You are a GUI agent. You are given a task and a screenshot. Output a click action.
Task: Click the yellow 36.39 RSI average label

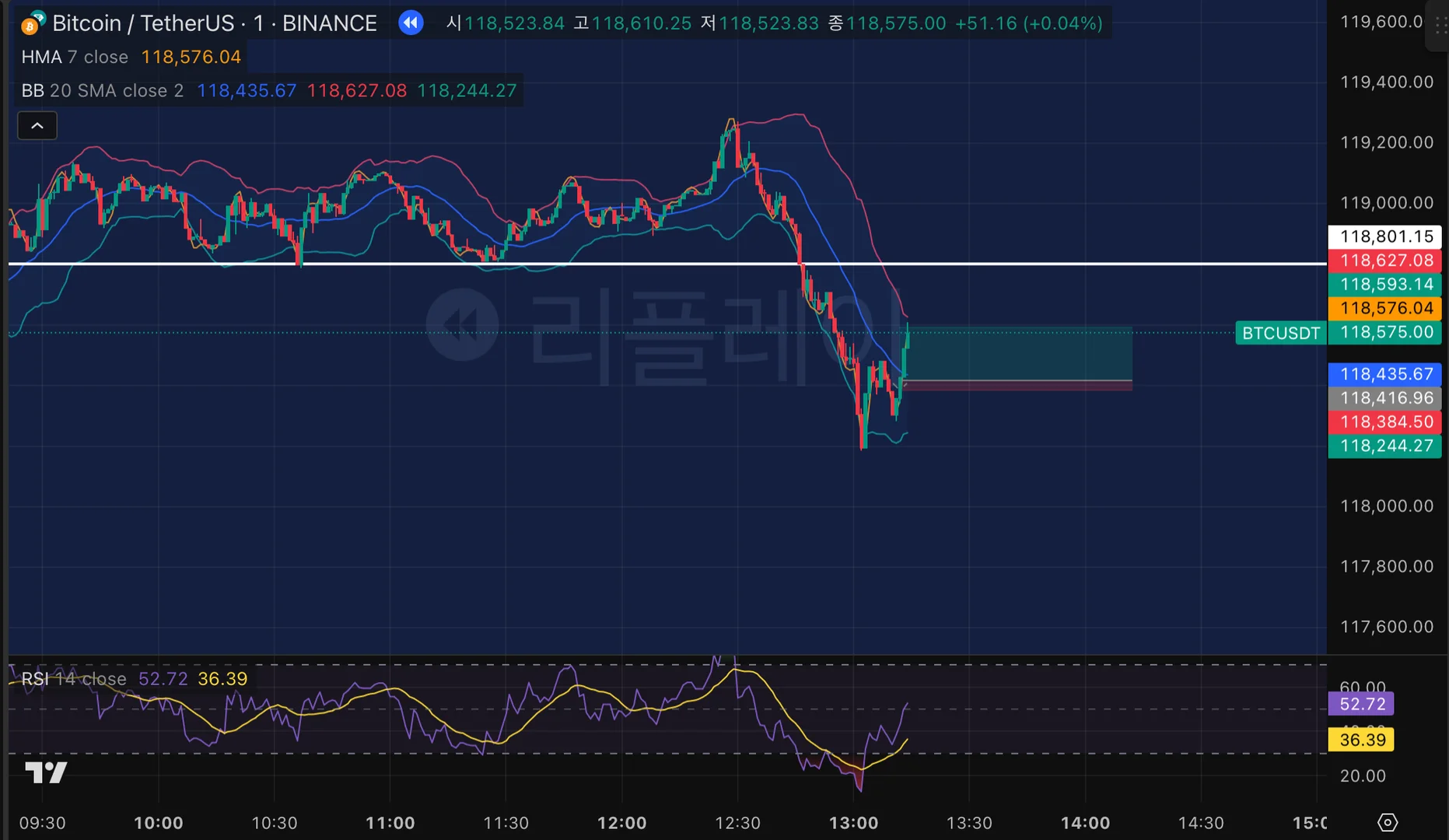(1362, 740)
